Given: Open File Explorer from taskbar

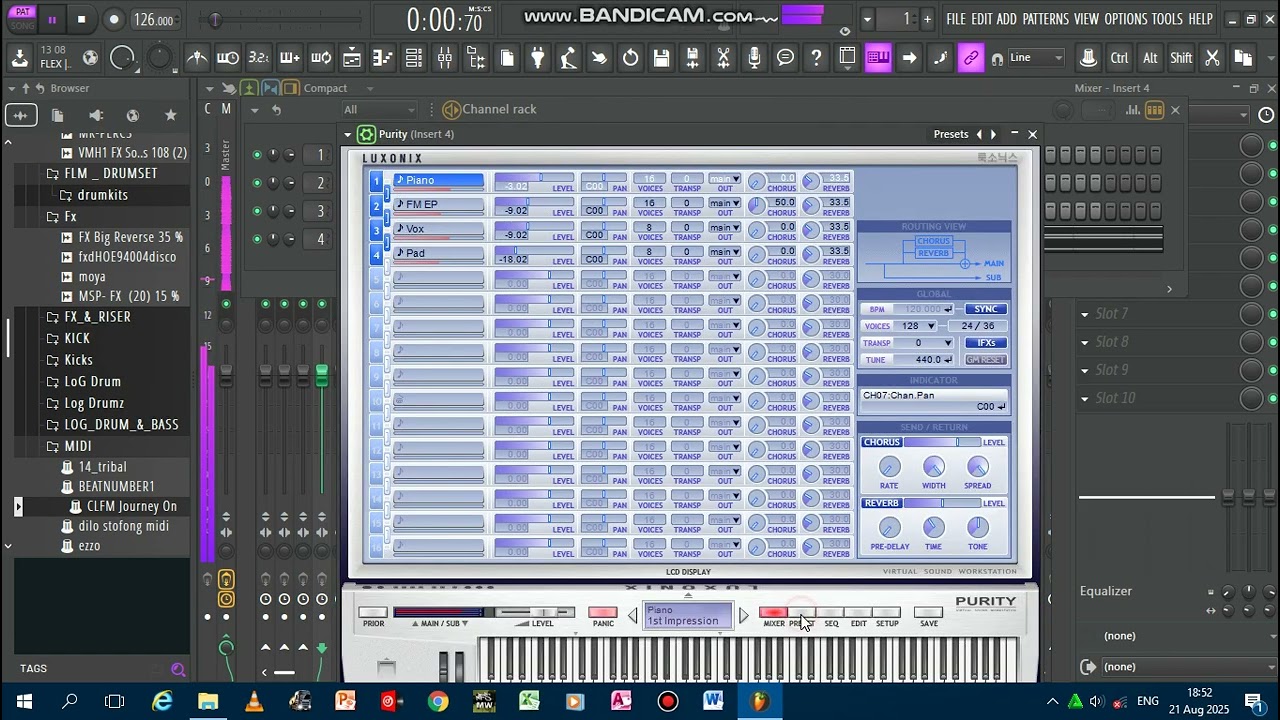Looking at the screenshot, I should [208, 701].
